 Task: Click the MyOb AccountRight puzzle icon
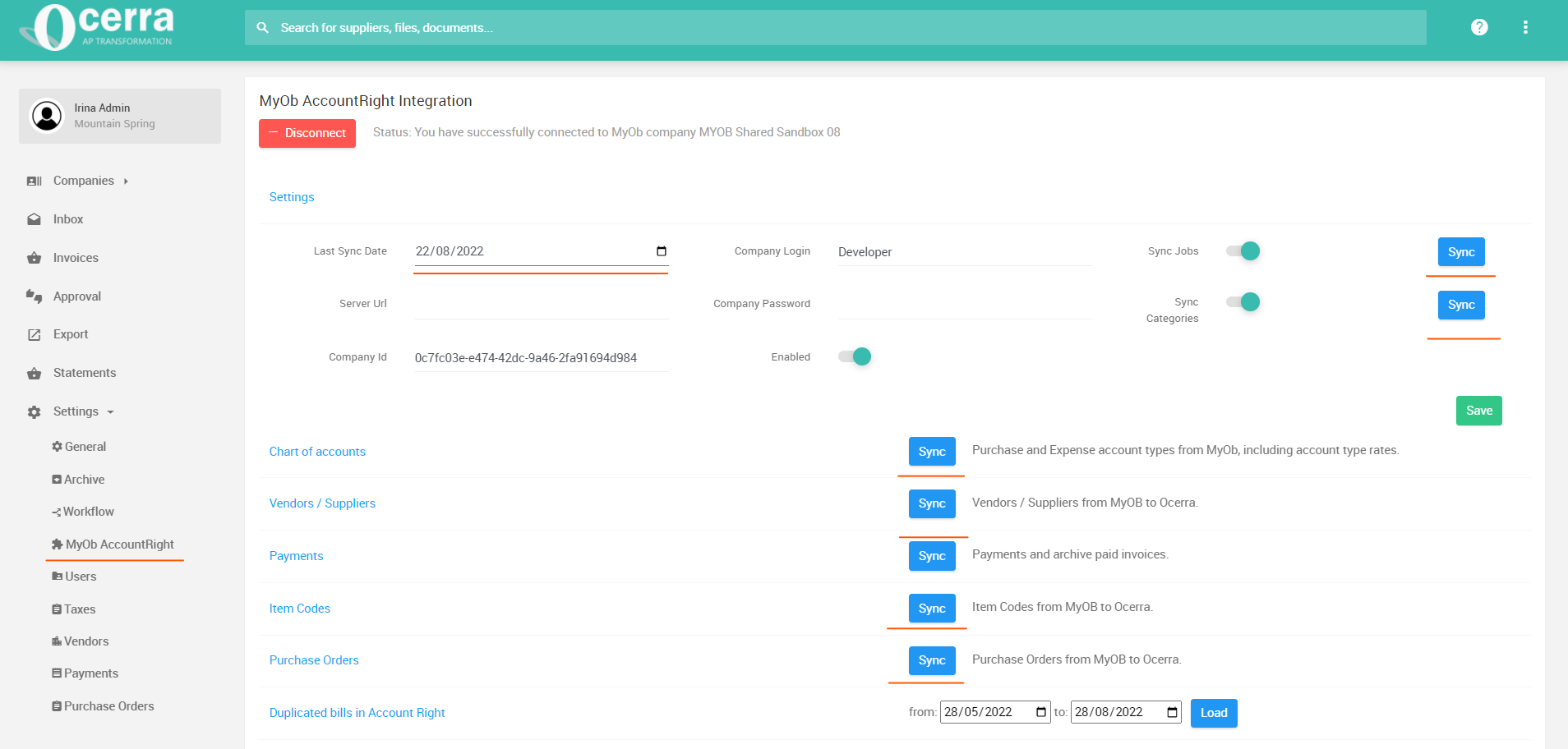58,545
